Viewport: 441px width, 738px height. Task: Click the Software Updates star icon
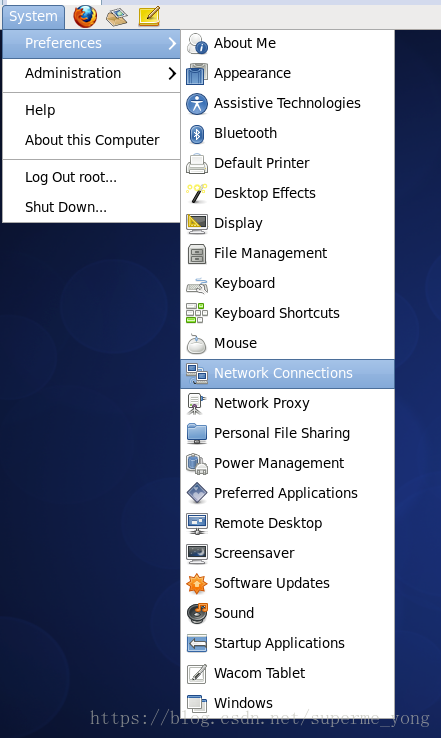point(197,584)
